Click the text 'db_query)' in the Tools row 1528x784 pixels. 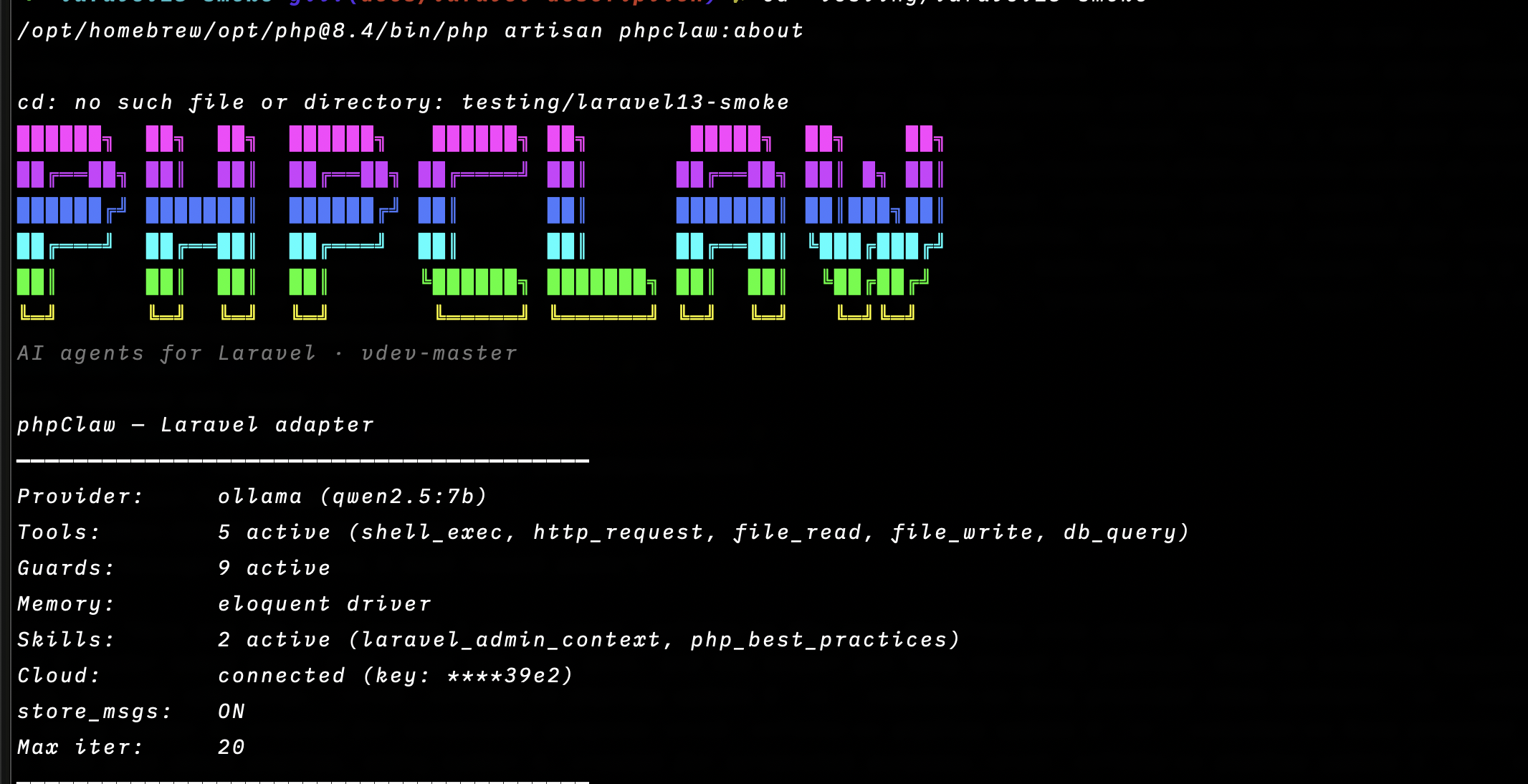point(1127,532)
